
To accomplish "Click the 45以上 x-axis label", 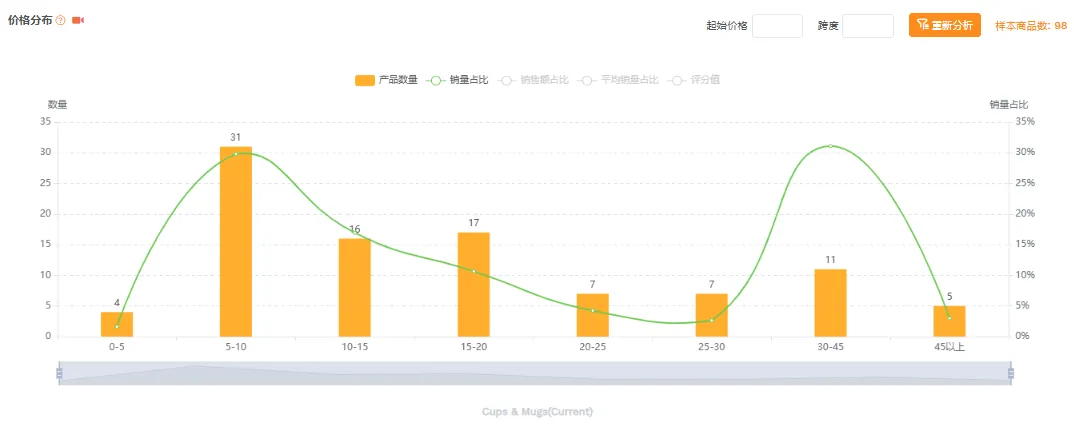I will [949, 347].
